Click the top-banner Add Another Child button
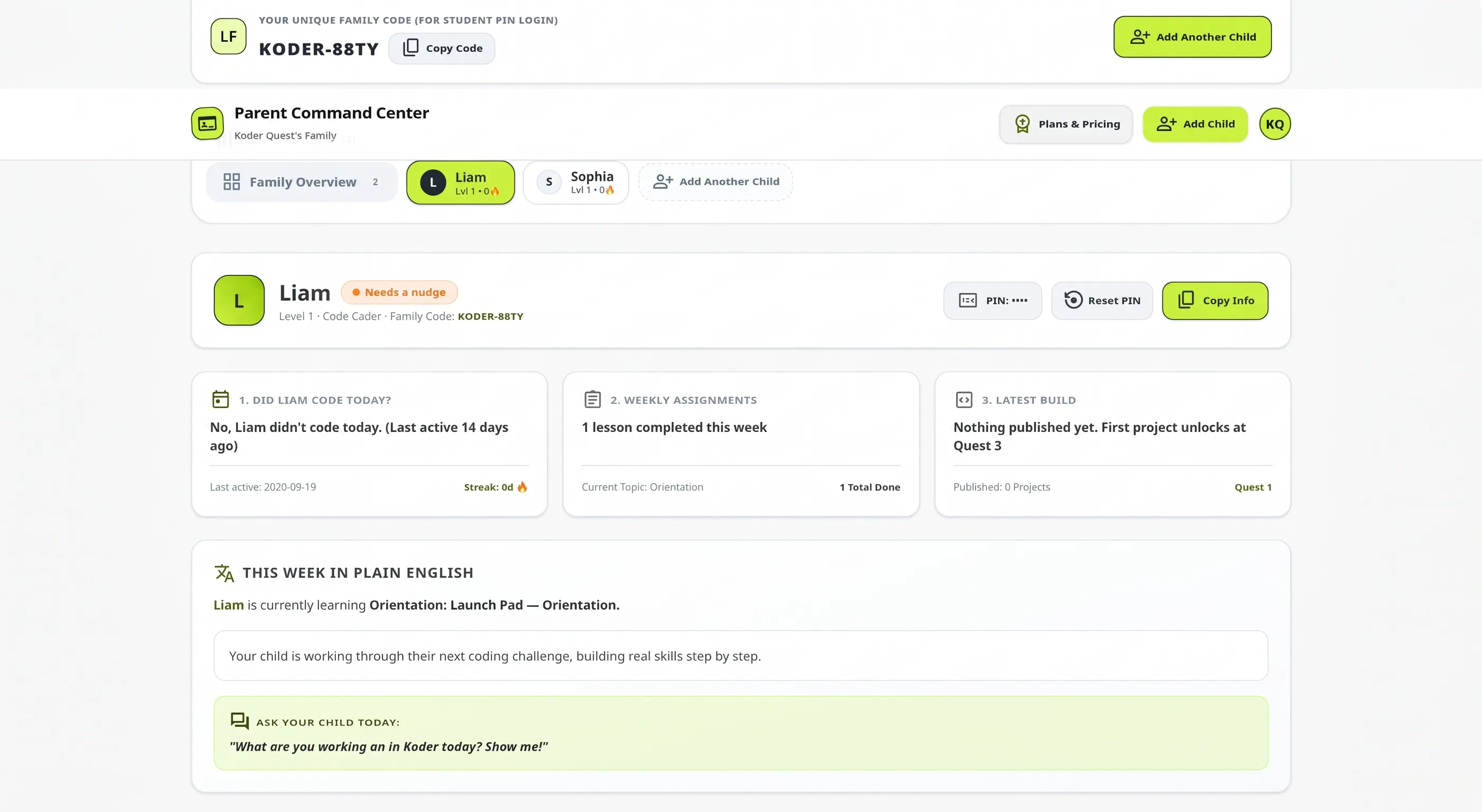Viewport: 1482px width, 812px height. pos(1192,37)
